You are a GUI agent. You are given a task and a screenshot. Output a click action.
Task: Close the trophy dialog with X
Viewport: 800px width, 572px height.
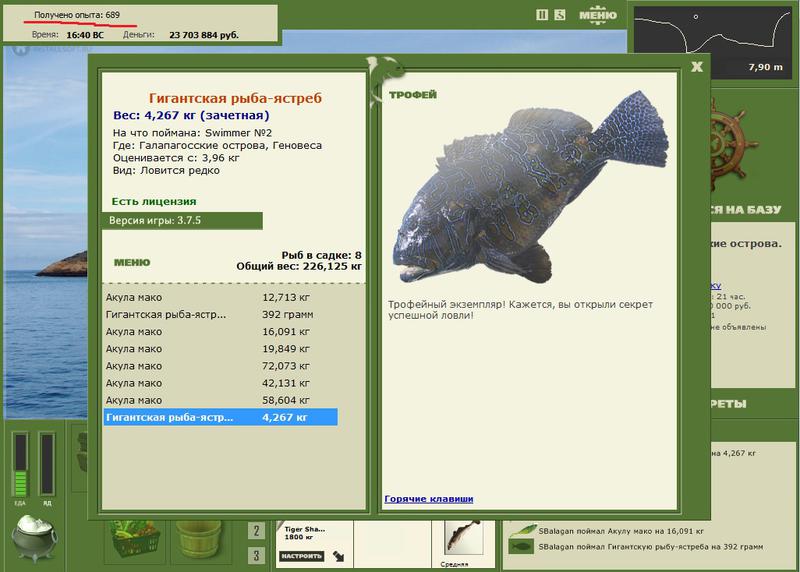coord(697,67)
